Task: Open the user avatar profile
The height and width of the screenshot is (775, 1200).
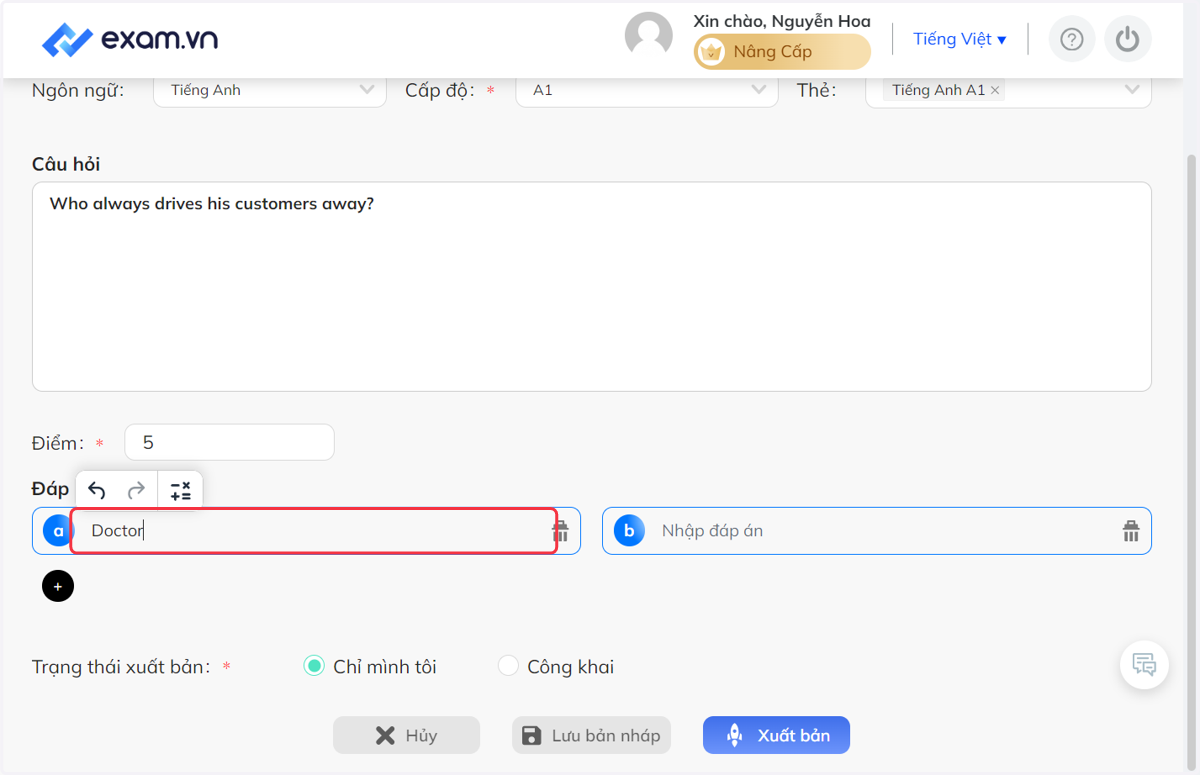Action: [649, 37]
